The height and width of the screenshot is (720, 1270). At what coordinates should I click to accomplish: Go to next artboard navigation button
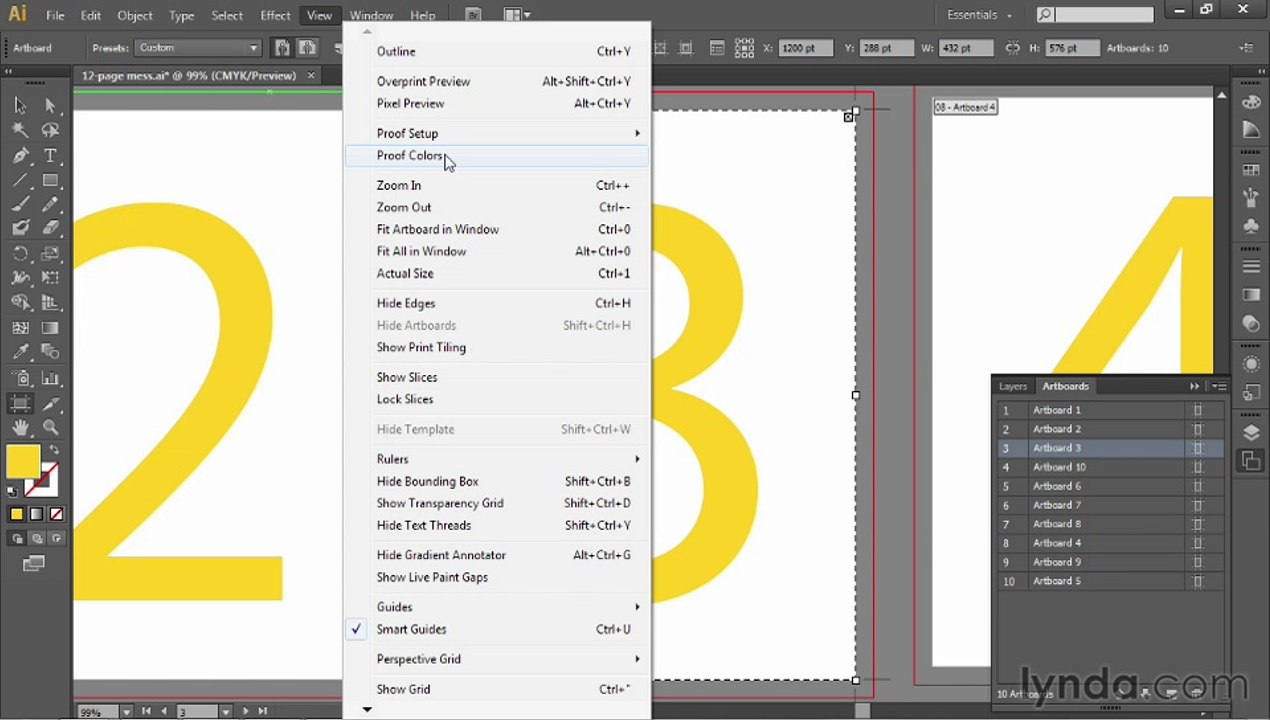pyautogui.click(x=246, y=711)
